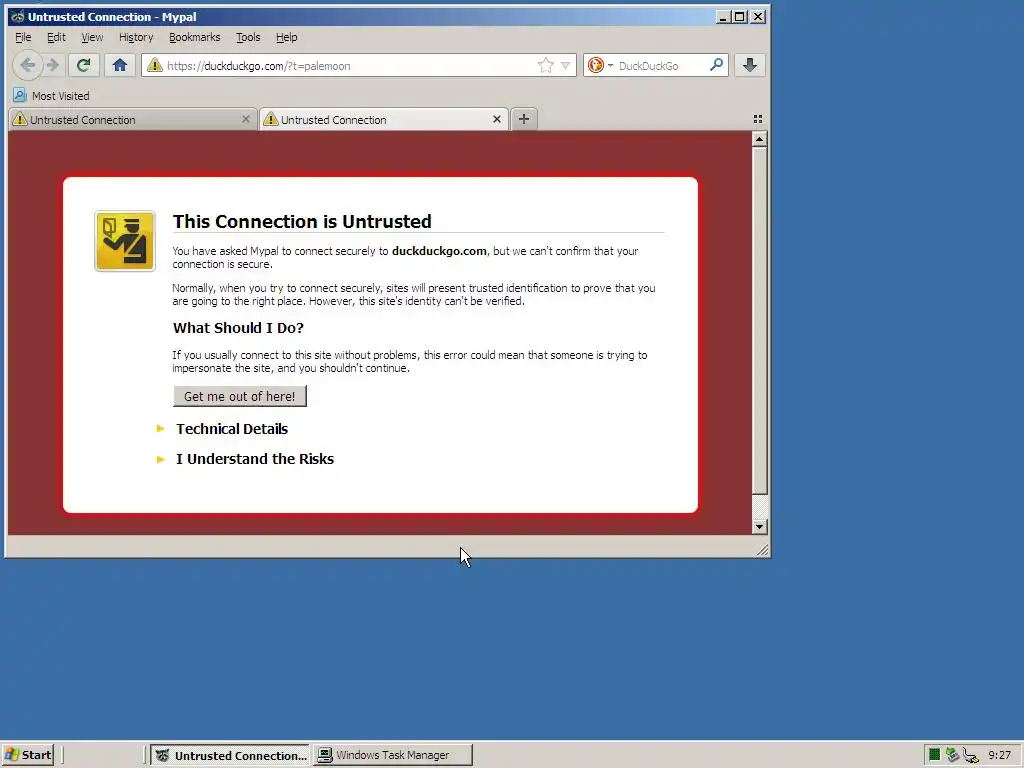Screen dimensions: 1024x768
Task: Open the Edit menu
Action: click(56, 37)
